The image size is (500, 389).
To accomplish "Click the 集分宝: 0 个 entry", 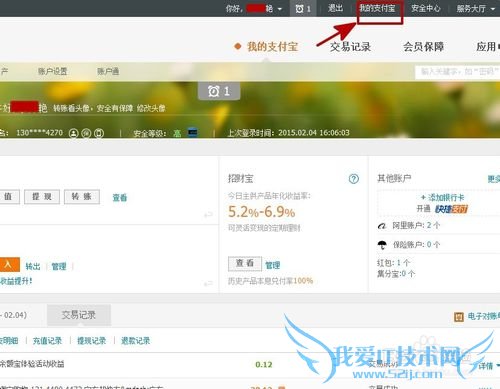I will (x=396, y=274).
